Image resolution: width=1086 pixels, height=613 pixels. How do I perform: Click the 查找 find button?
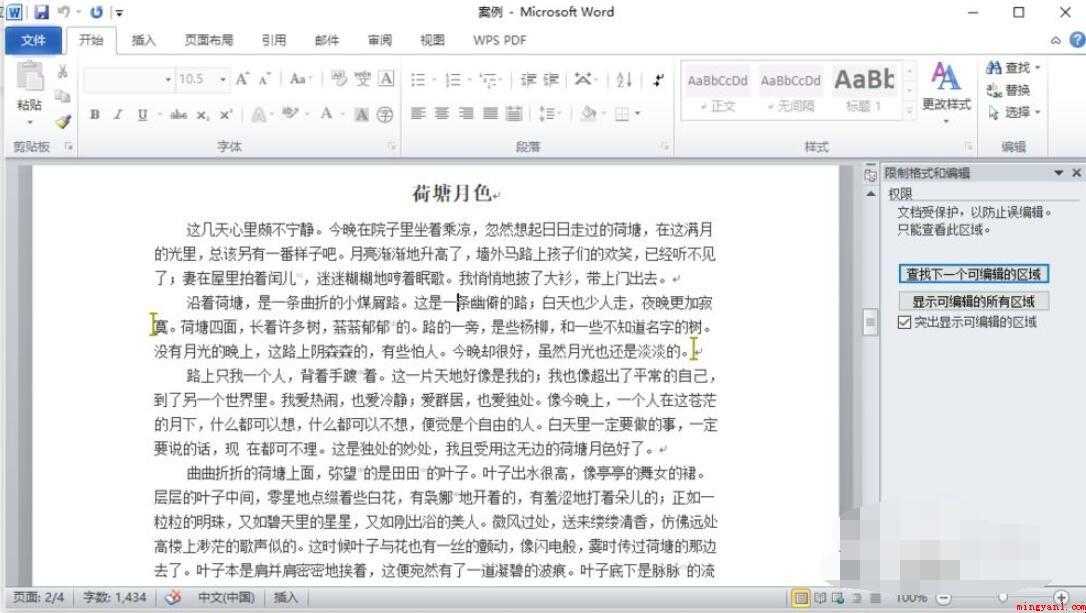coord(1013,68)
